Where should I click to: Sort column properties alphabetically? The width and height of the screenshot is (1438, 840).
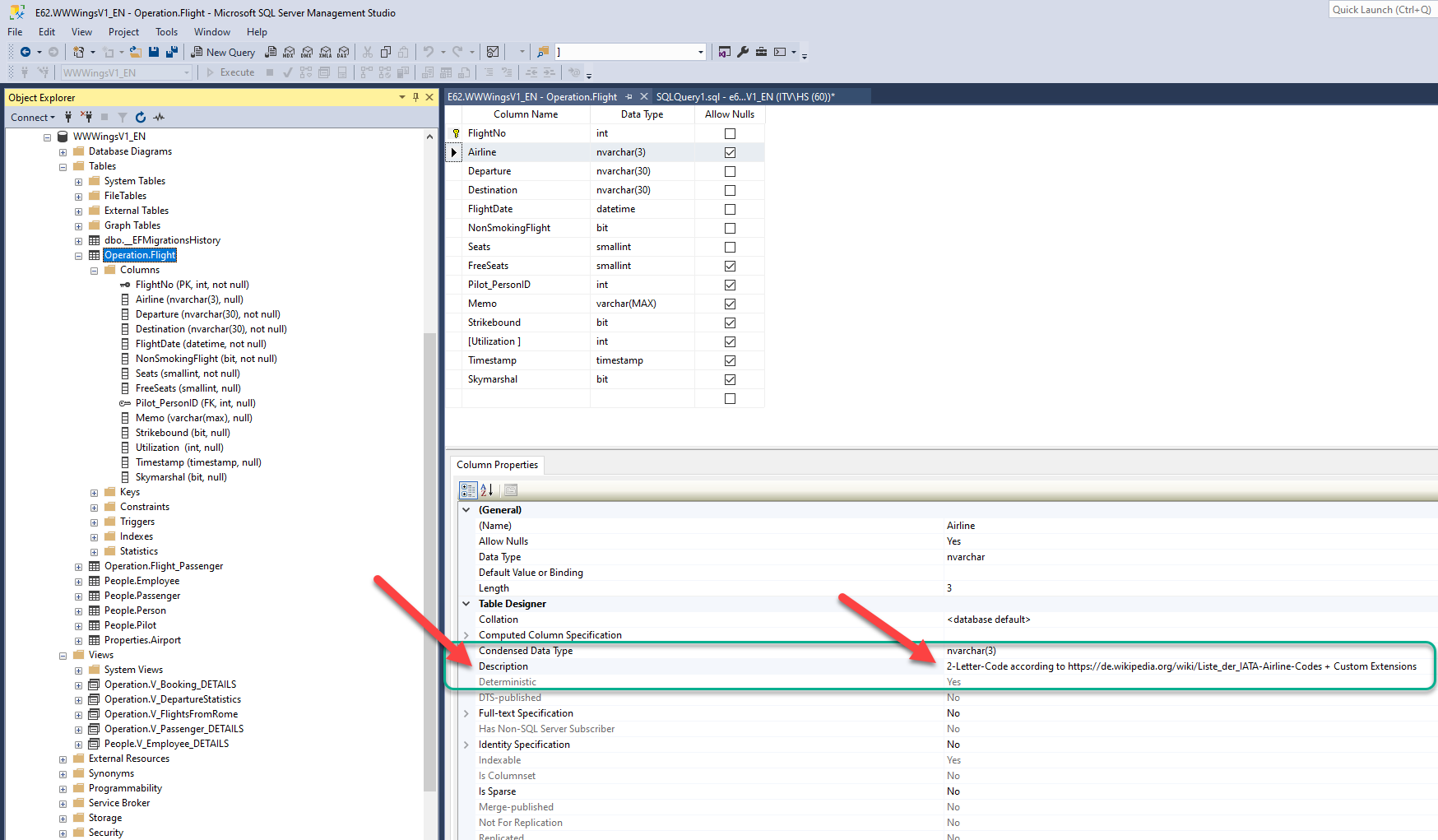pyautogui.click(x=486, y=490)
